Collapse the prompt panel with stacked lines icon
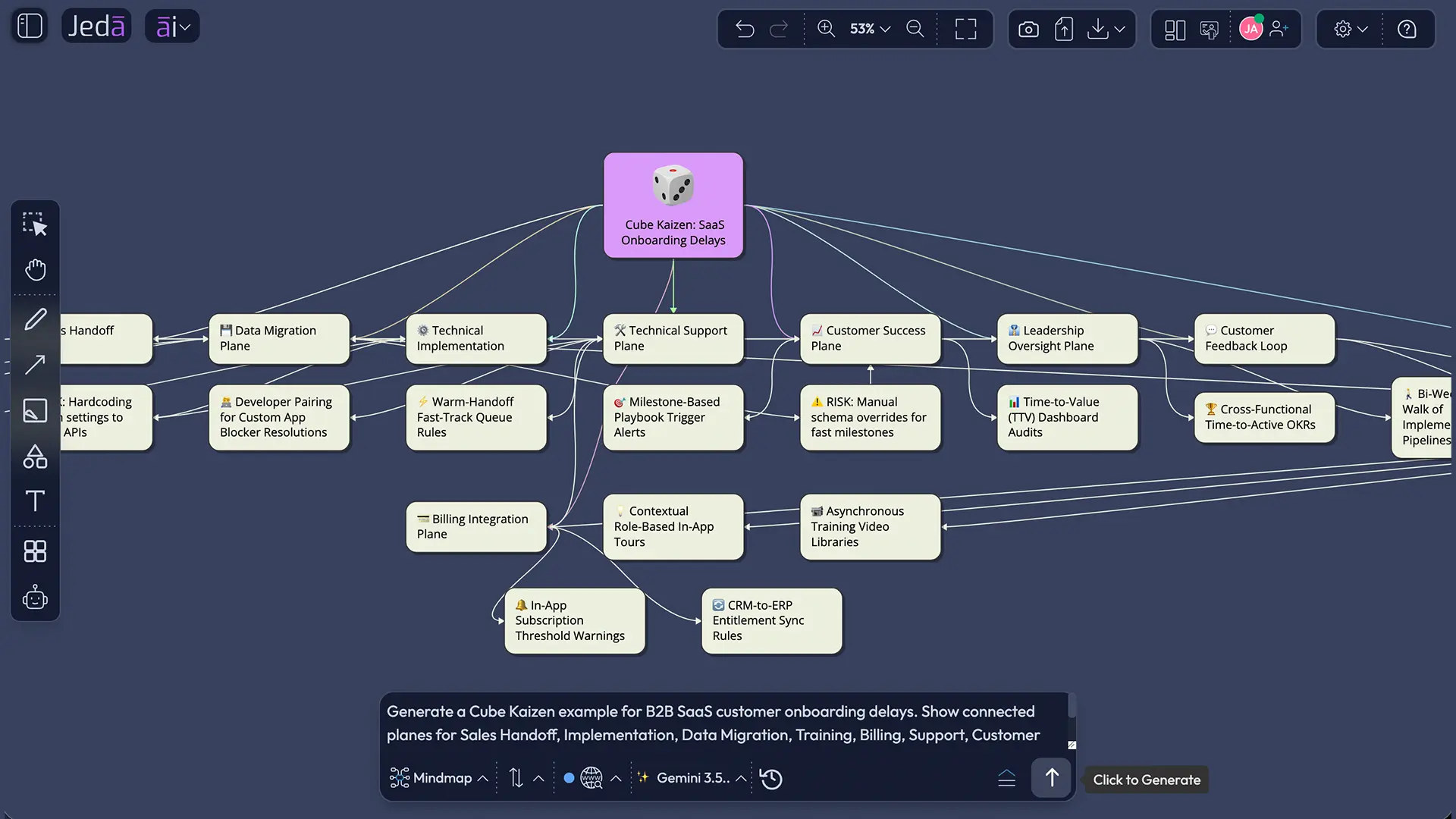 tap(1006, 778)
